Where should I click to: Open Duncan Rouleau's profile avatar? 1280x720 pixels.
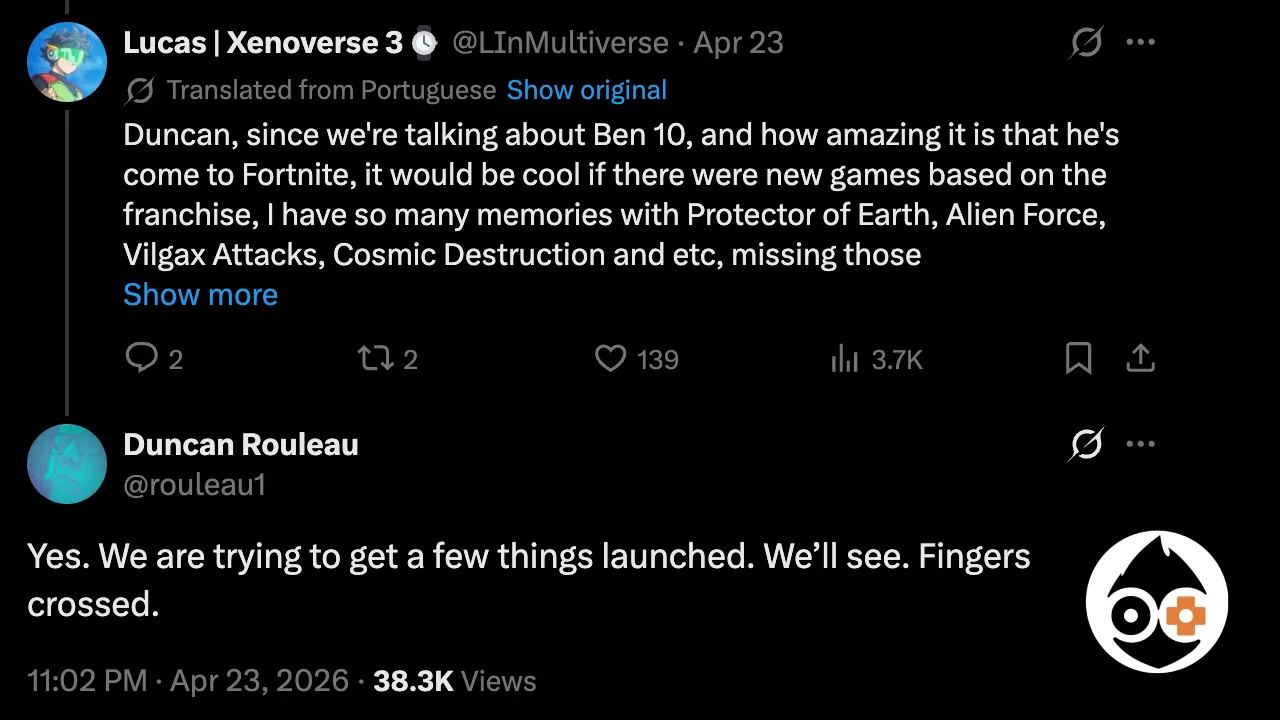[67, 464]
